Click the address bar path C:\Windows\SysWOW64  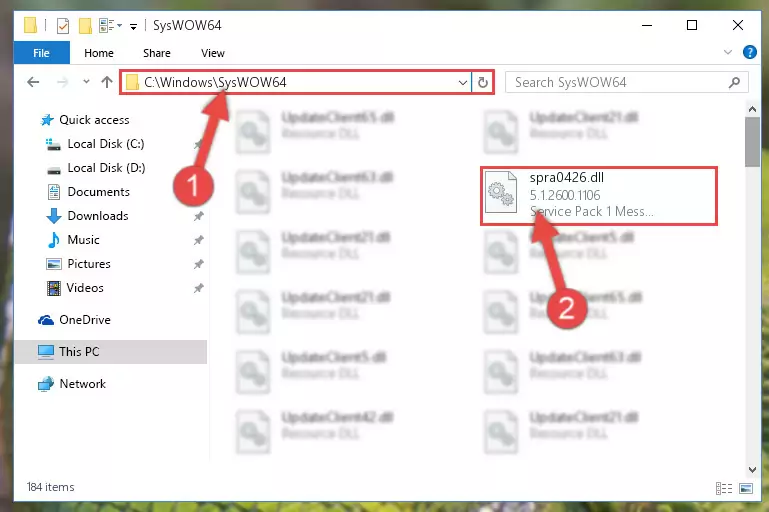215,82
